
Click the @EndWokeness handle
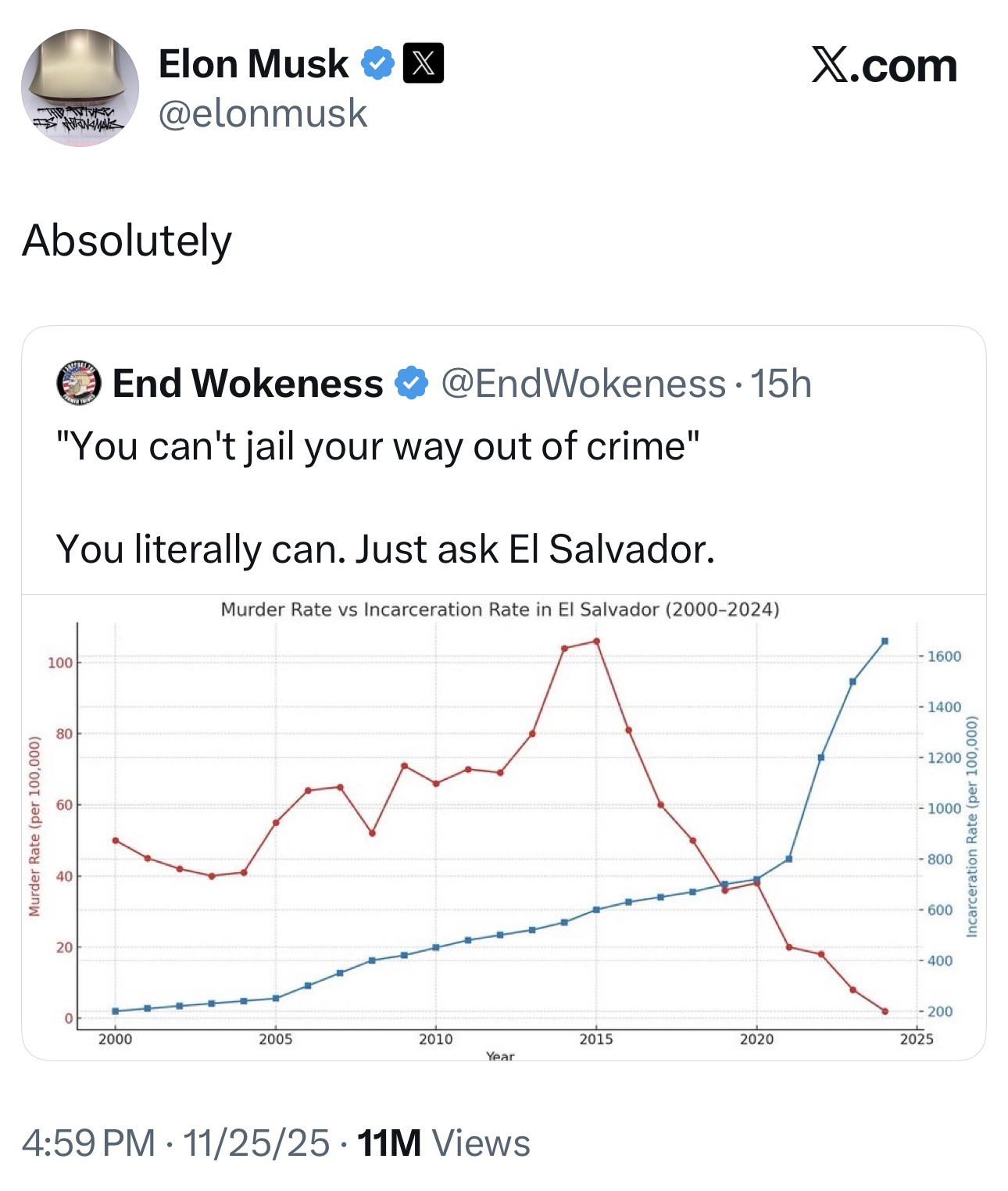[583, 383]
